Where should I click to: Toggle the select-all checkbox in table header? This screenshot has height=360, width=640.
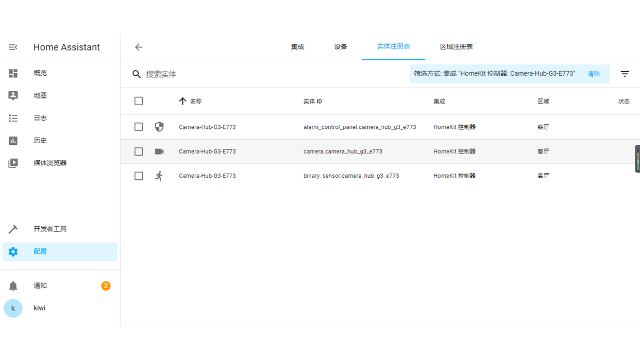tap(139, 101)
